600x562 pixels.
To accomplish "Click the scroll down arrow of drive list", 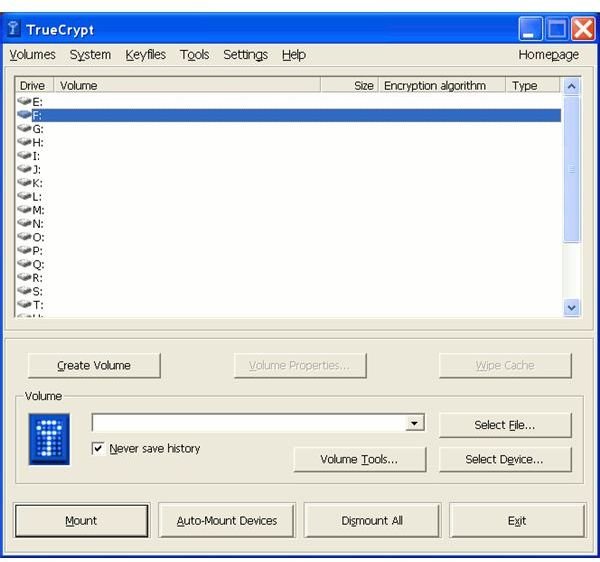I will (x=572, y=308).
